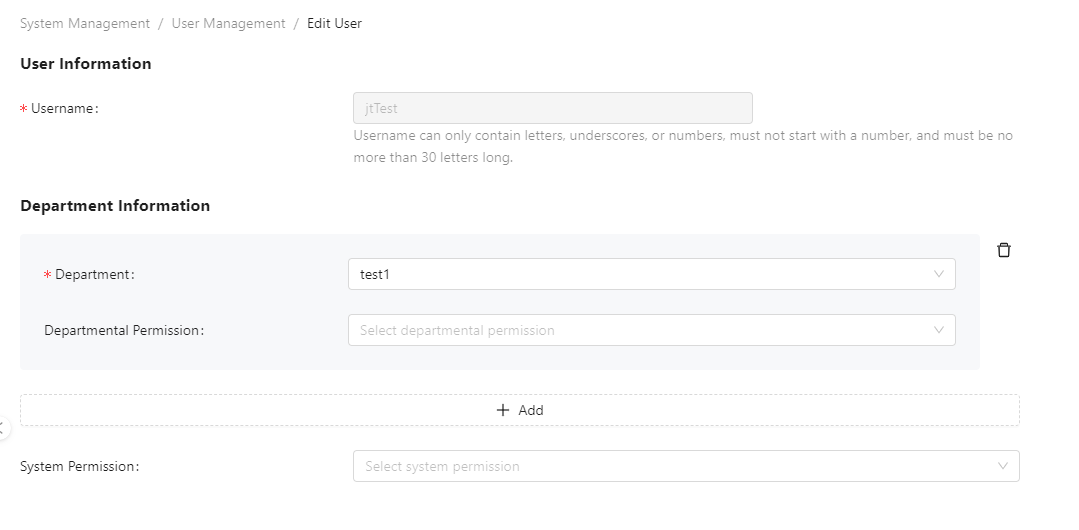This screenshot has width=1079, height=530.
Task: Click the User Information section heading
Action: coord(86,64)
